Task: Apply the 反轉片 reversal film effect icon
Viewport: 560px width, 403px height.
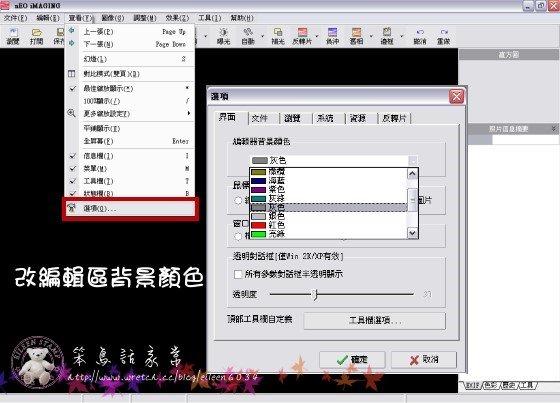Action: click(x=302, y=36)
